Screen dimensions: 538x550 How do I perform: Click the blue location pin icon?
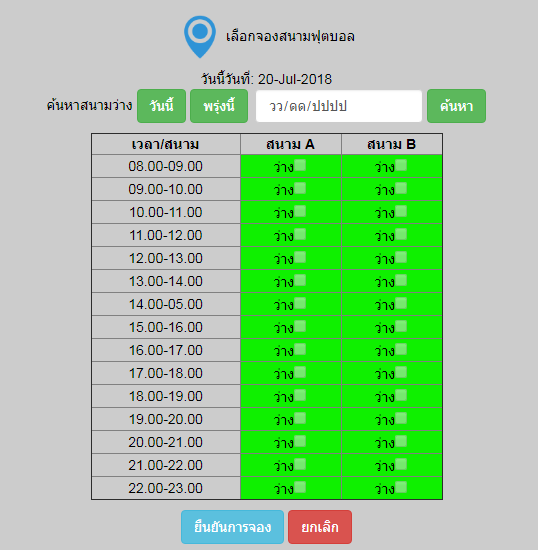coord(200,37)
